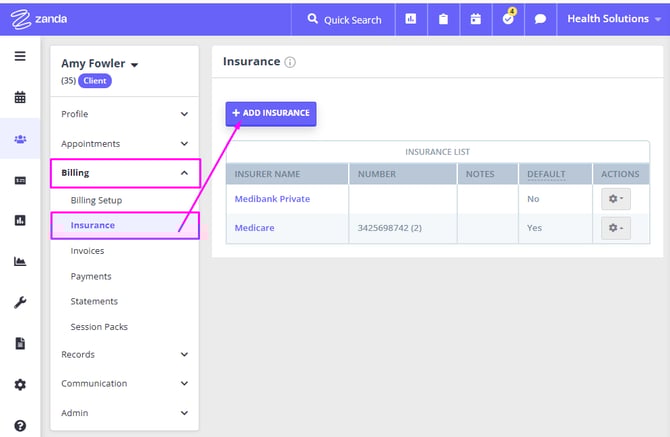Image resolution: width=670 pixels, height=437 pixels.
Task: Collapse the Billing section
Action: pyautogui.click(x=124, y=173)
